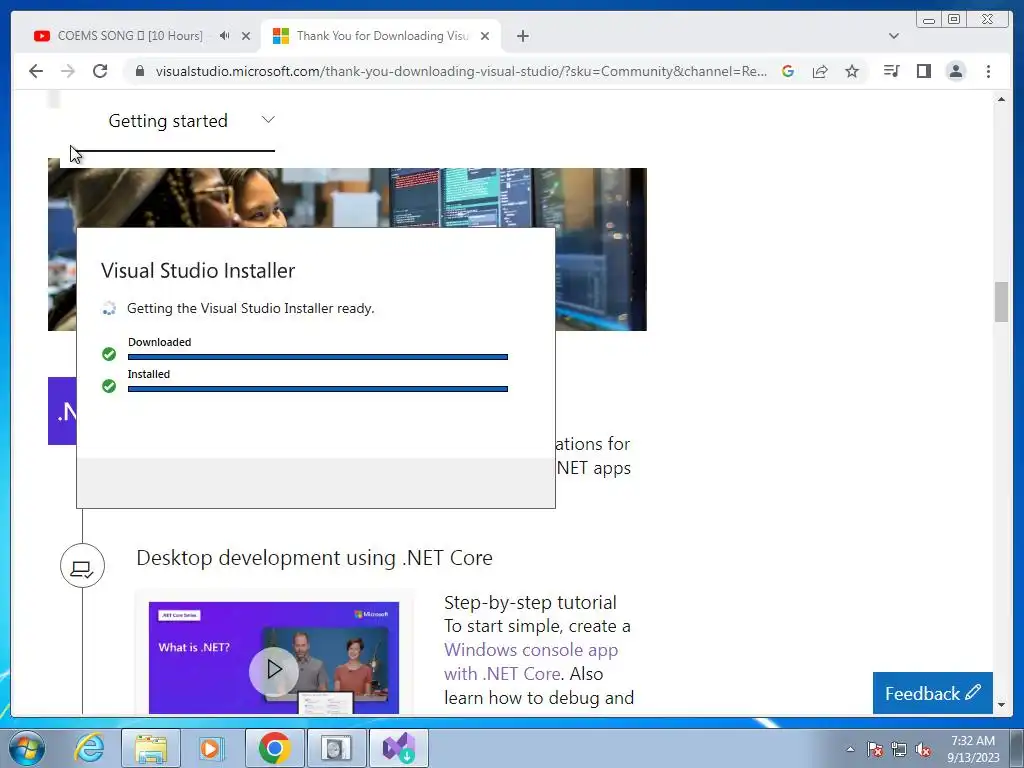Click the Visual Studio Installer taskbar icon
This screenshot has width=1024, height=768.
[399, 748]
